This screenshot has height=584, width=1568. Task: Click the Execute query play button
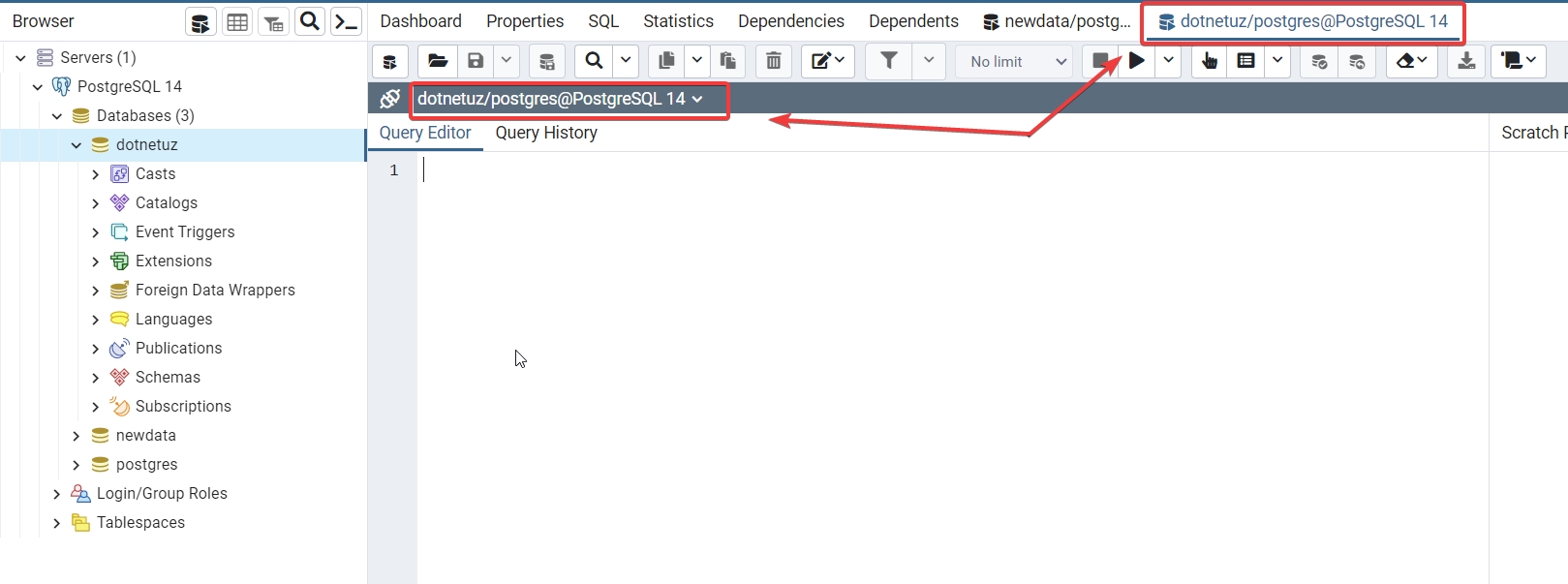coord(1136,61)
